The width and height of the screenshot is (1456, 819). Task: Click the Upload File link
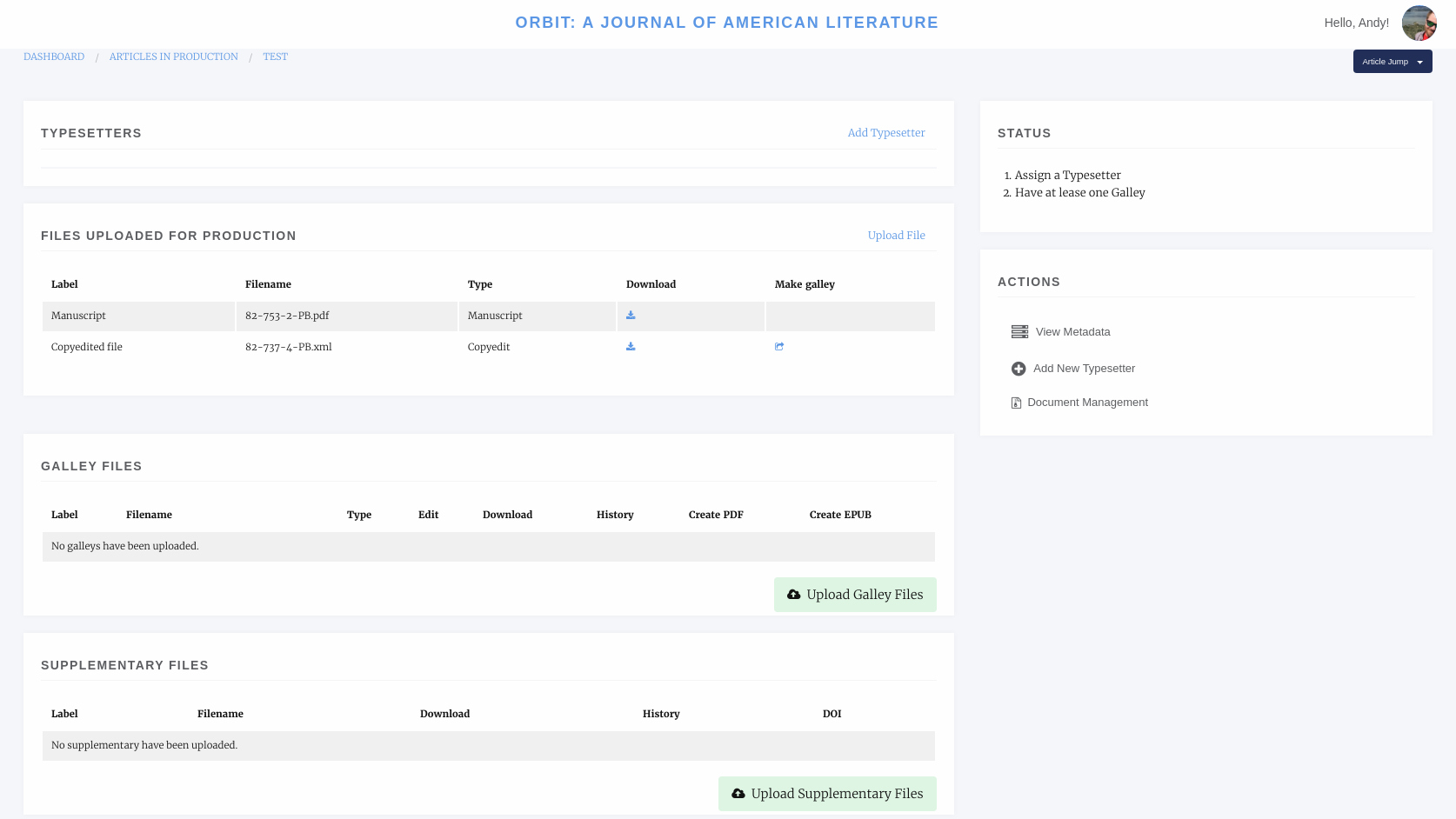click(x=896, y=236)
